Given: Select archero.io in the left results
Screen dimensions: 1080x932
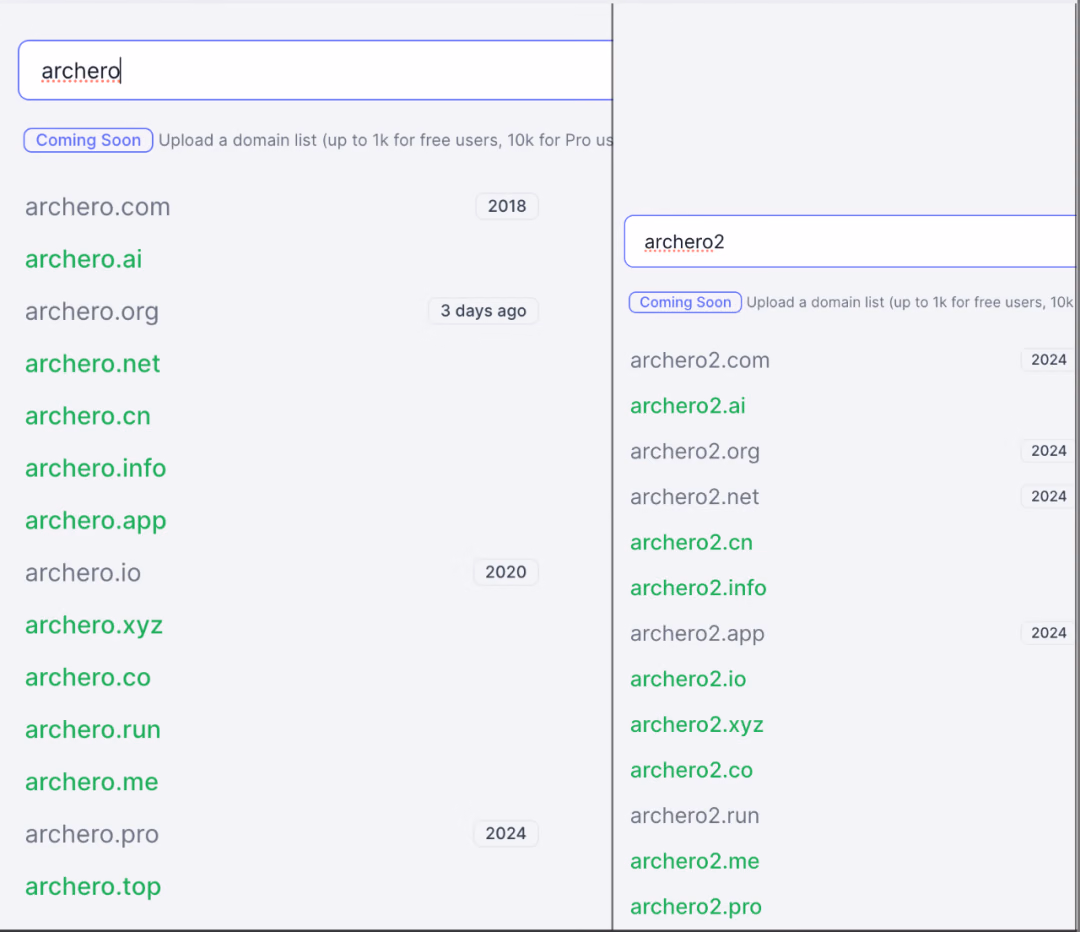Looking at the screenshot, I should point(83,572).
